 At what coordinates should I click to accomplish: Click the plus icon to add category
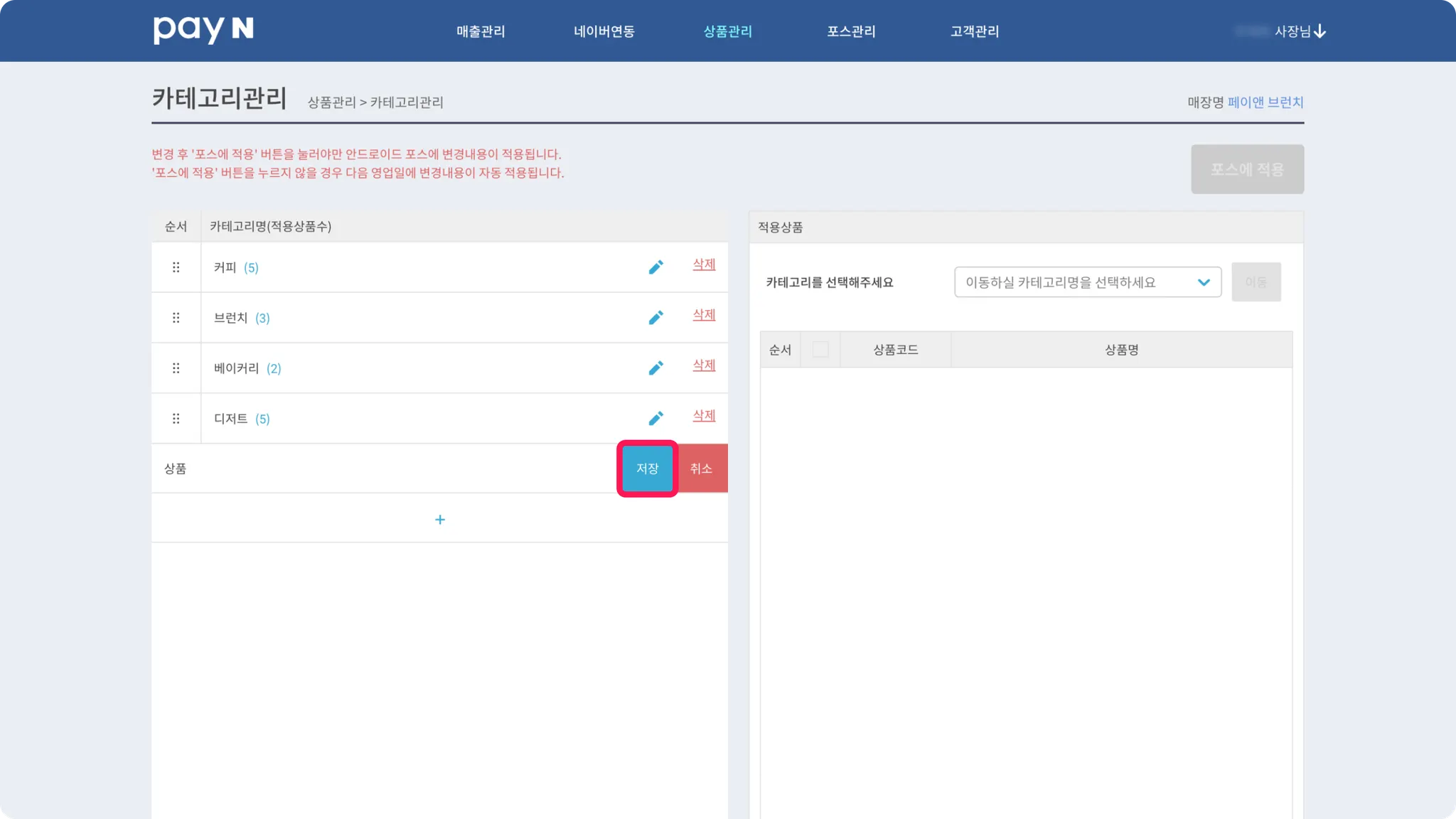coord(440,520)
